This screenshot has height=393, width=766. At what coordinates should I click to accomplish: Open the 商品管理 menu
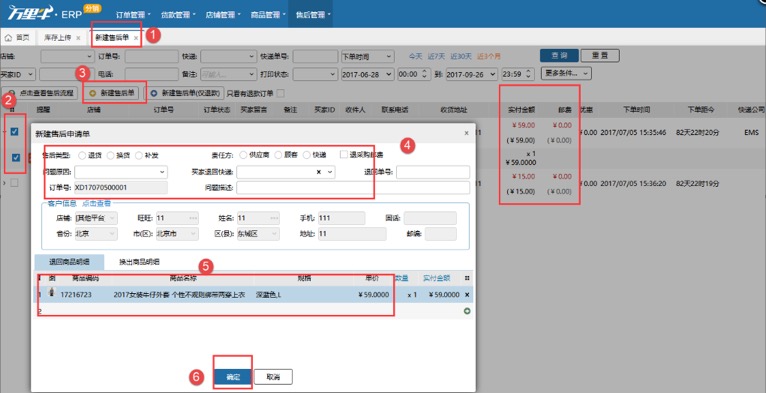268,15
